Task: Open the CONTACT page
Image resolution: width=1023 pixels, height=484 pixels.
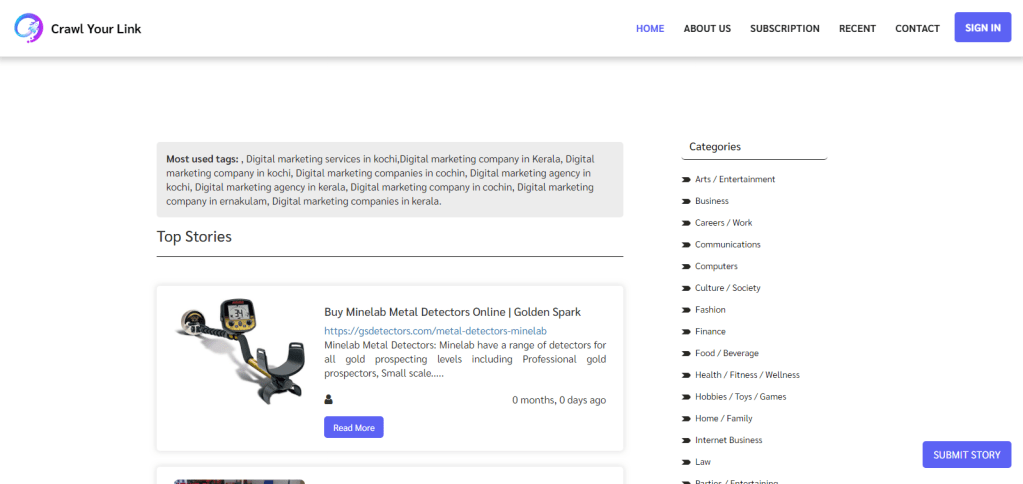Action: [x=917, y=28]
